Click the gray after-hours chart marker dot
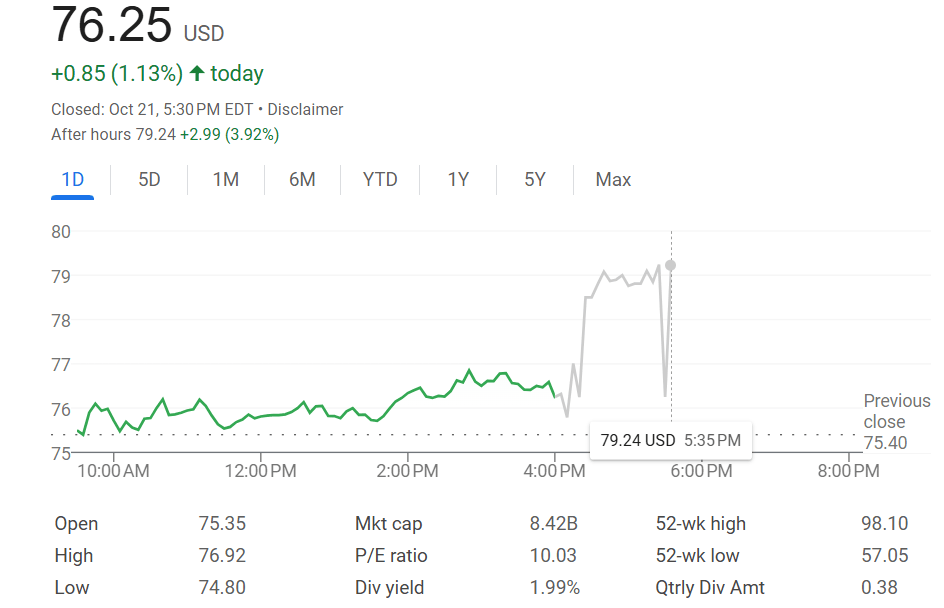 [x=670, y=265]
